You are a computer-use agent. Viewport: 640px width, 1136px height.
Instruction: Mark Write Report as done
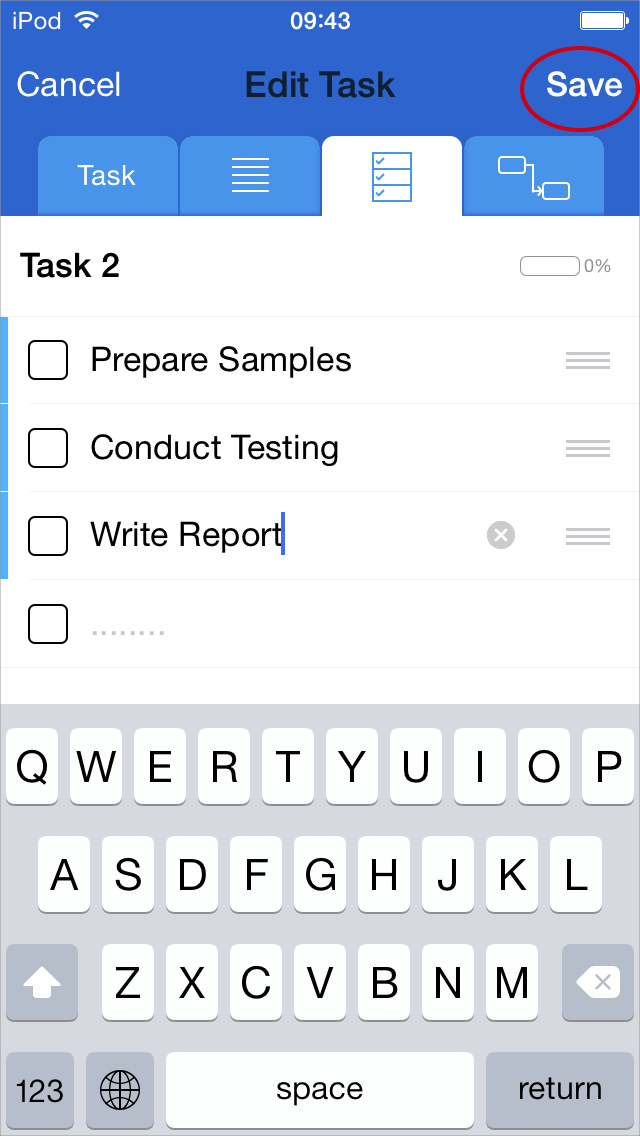pyautogui.click(x=48, y=536)
